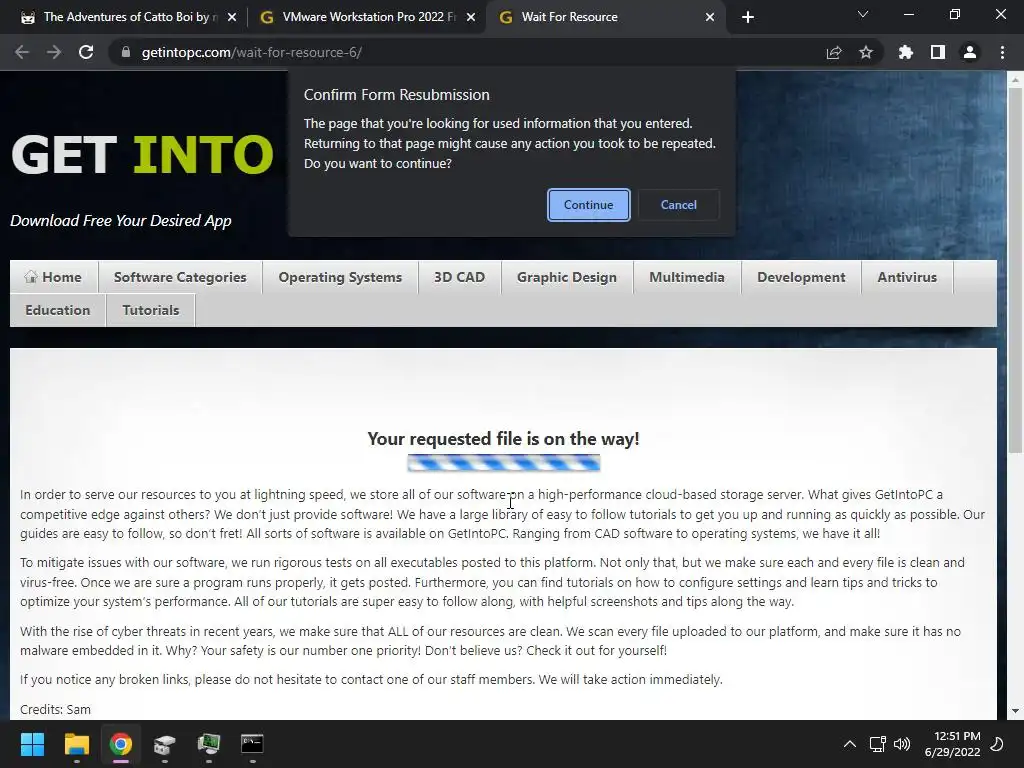Cancel the form resubmission dialog
The image size is (1024, 768).
[679, 205]
